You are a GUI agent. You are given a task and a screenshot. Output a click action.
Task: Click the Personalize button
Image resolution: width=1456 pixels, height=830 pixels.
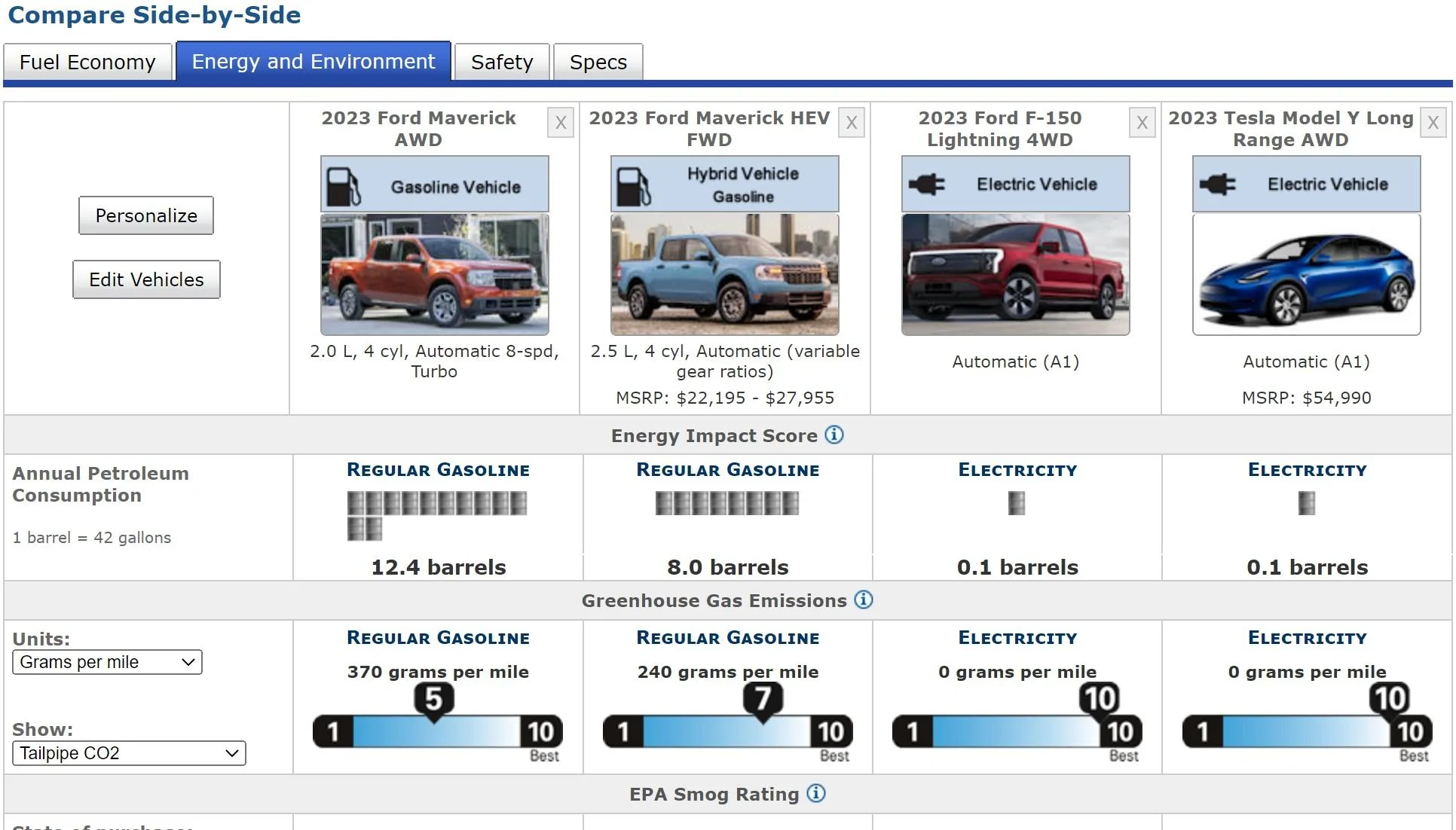pyautogui.click(x=146, y=215)
